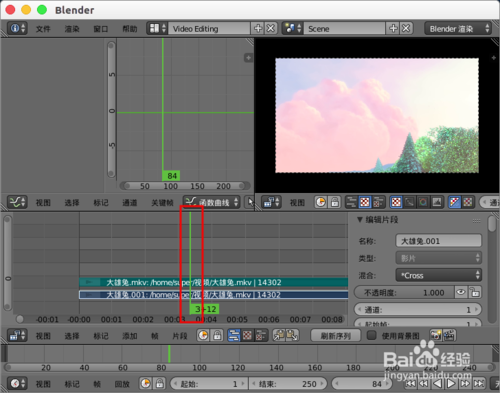Open Info editor type selector
Viewport: 500px width, 393px height.
18,29
